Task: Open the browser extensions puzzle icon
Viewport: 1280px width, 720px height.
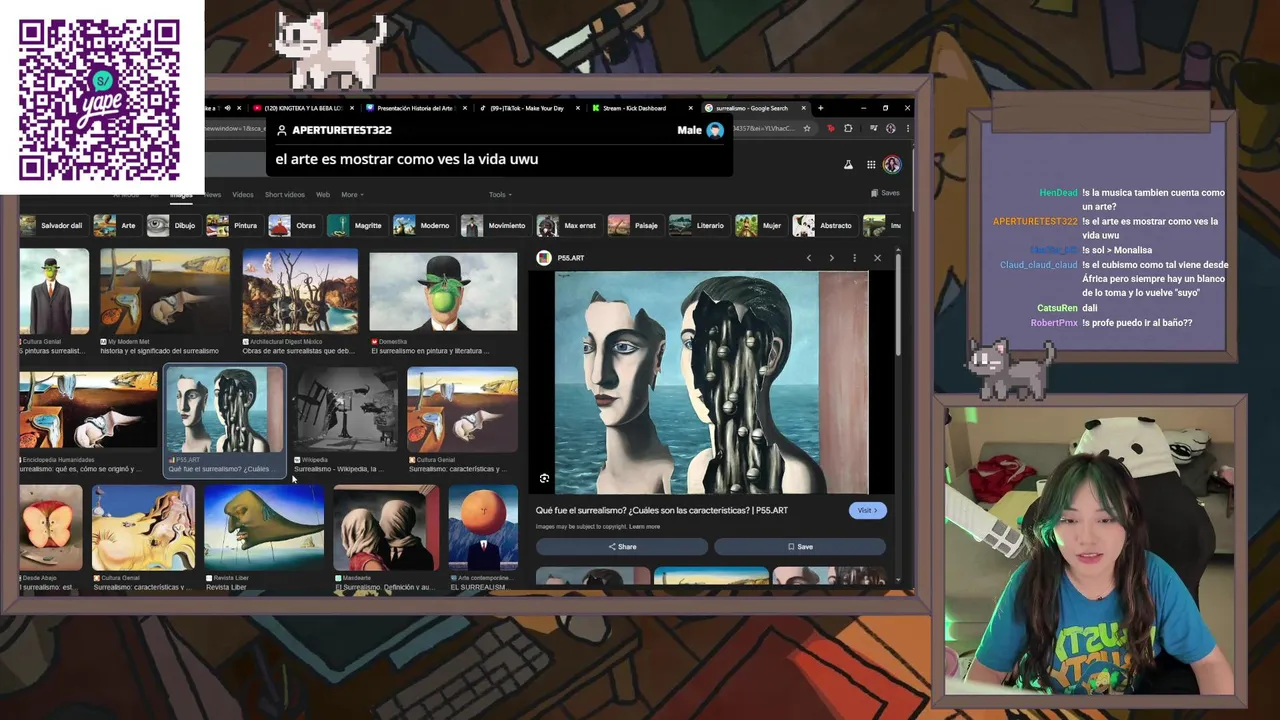Action: pyautogui.click(x=848, y=128)
